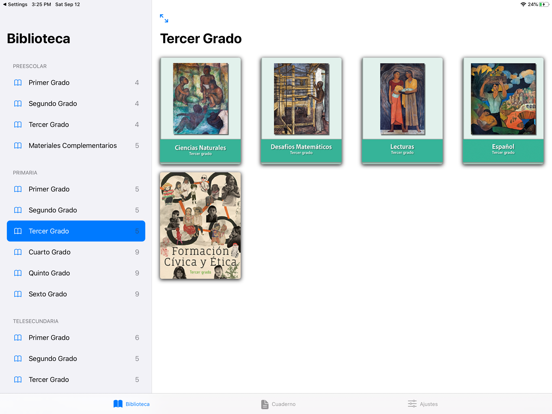Toggle fullscreen with the expand arrows icon
Image resolution: width=552 pixels, height=414 pixels.
164,18
